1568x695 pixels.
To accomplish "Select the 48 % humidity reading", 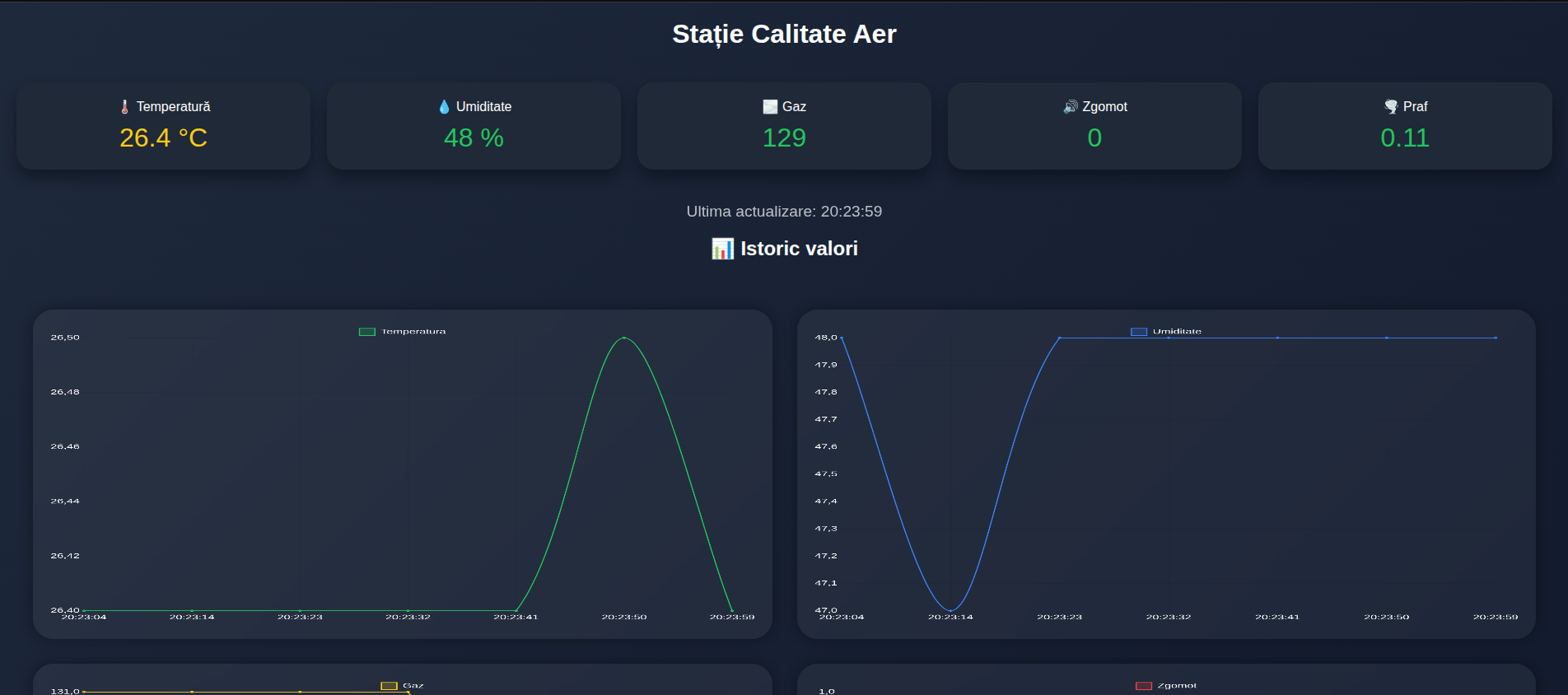I will (474, 138).
